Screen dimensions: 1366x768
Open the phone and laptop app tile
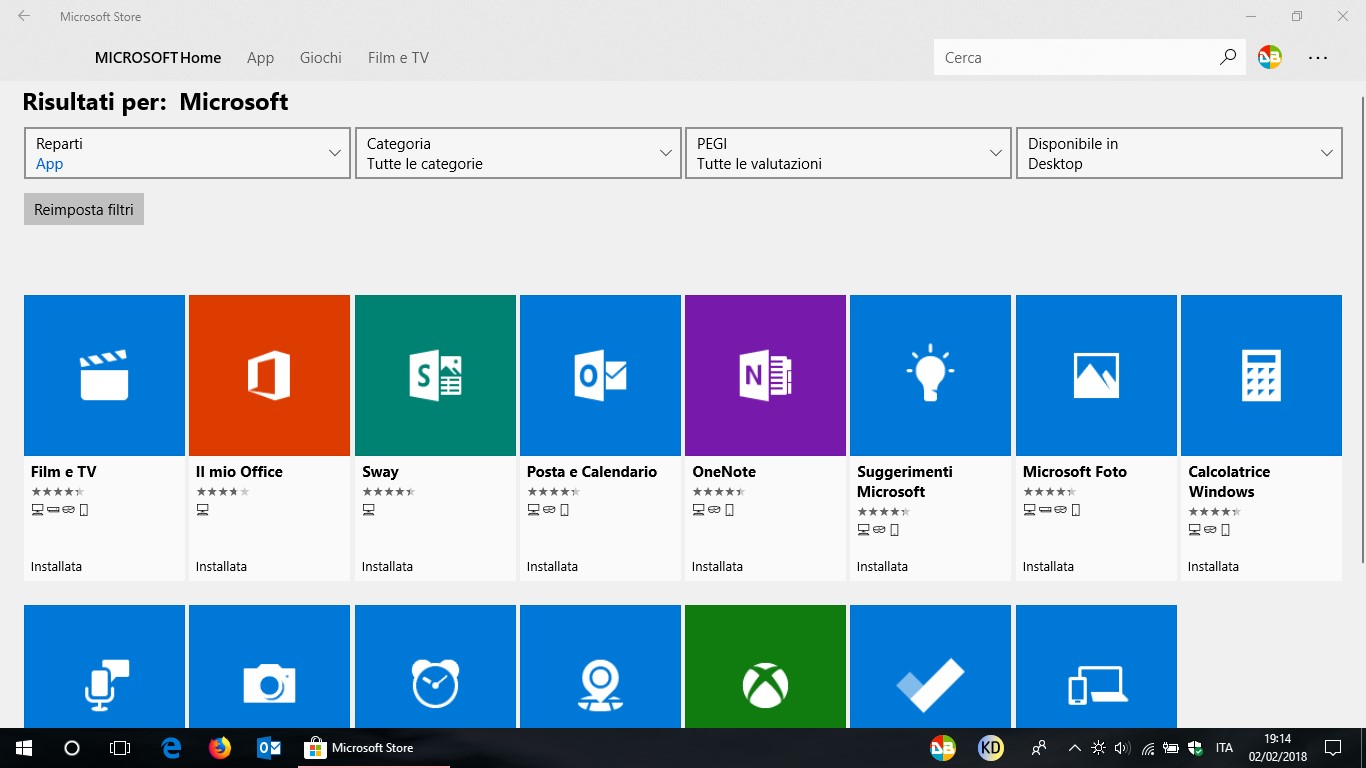coord(1096,666)
